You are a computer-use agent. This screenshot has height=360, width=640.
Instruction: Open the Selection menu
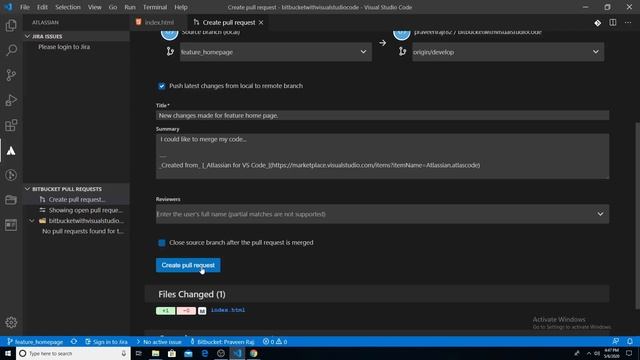point(68,7)
